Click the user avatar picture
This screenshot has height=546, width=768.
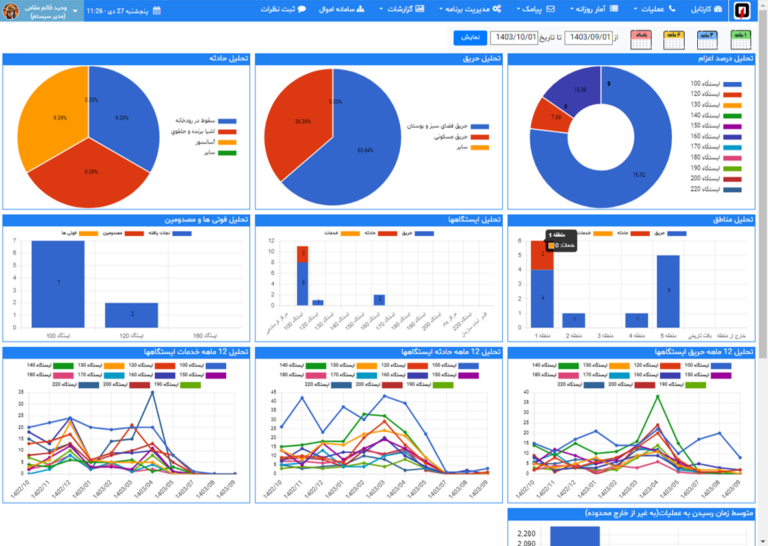tap(11, 10)
